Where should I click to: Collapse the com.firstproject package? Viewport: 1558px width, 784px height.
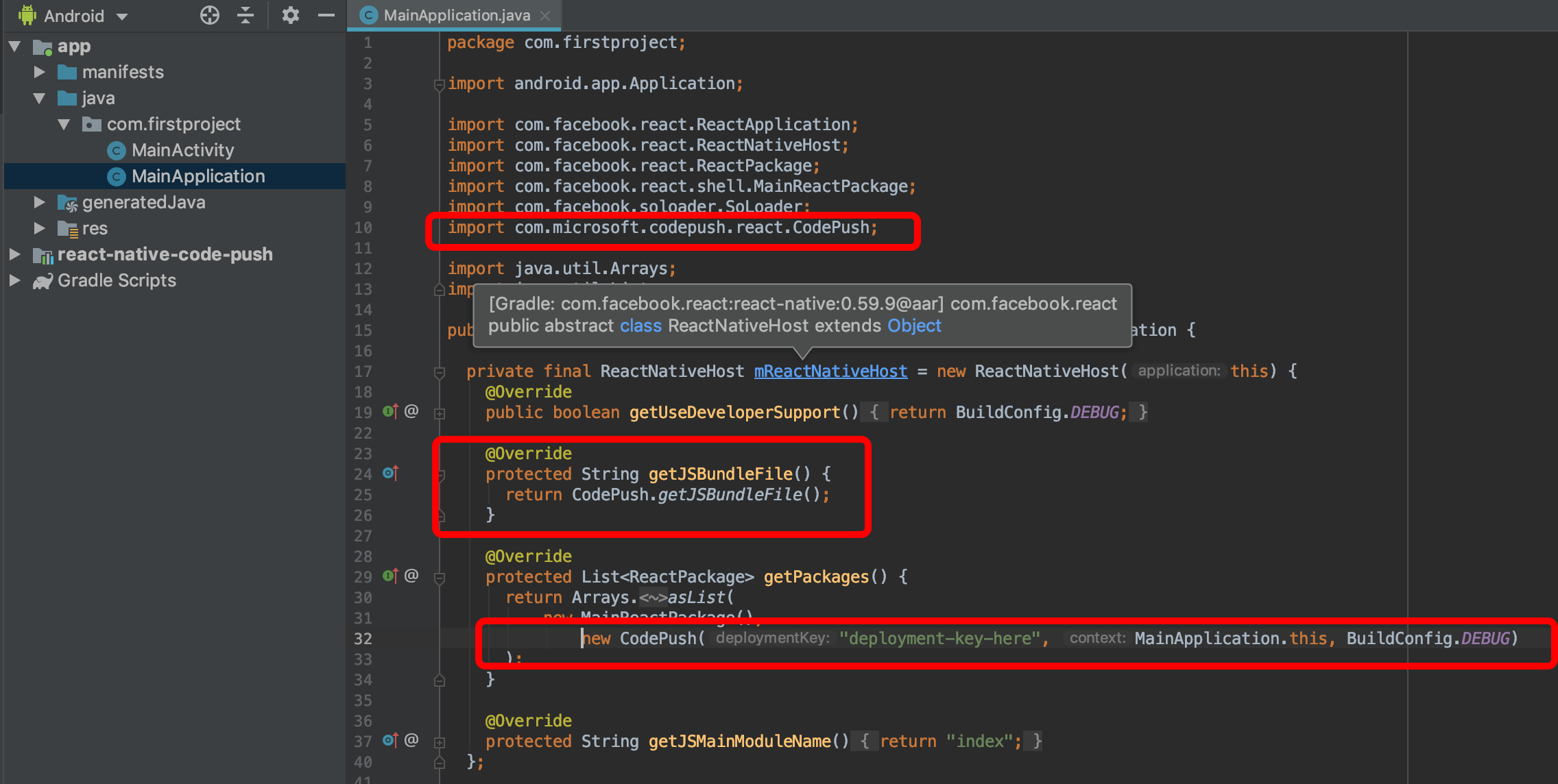pos(64,124)
